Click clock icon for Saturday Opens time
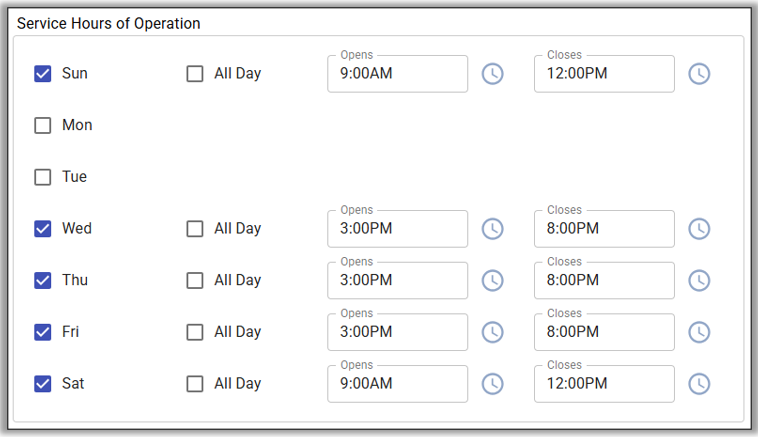Viewport: 758px width, 437px height. 492,384
